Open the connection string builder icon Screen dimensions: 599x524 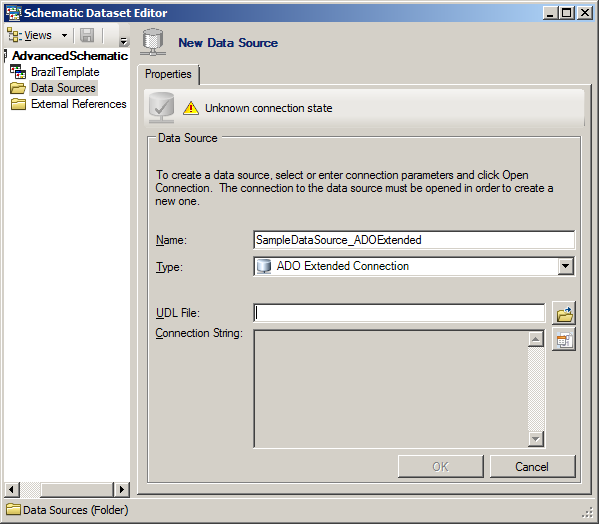564,340
